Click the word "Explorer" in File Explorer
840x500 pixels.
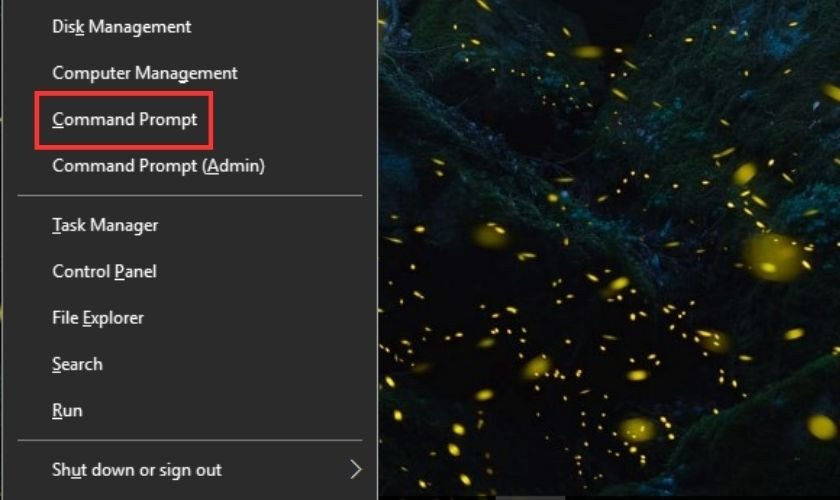(113, 318)
